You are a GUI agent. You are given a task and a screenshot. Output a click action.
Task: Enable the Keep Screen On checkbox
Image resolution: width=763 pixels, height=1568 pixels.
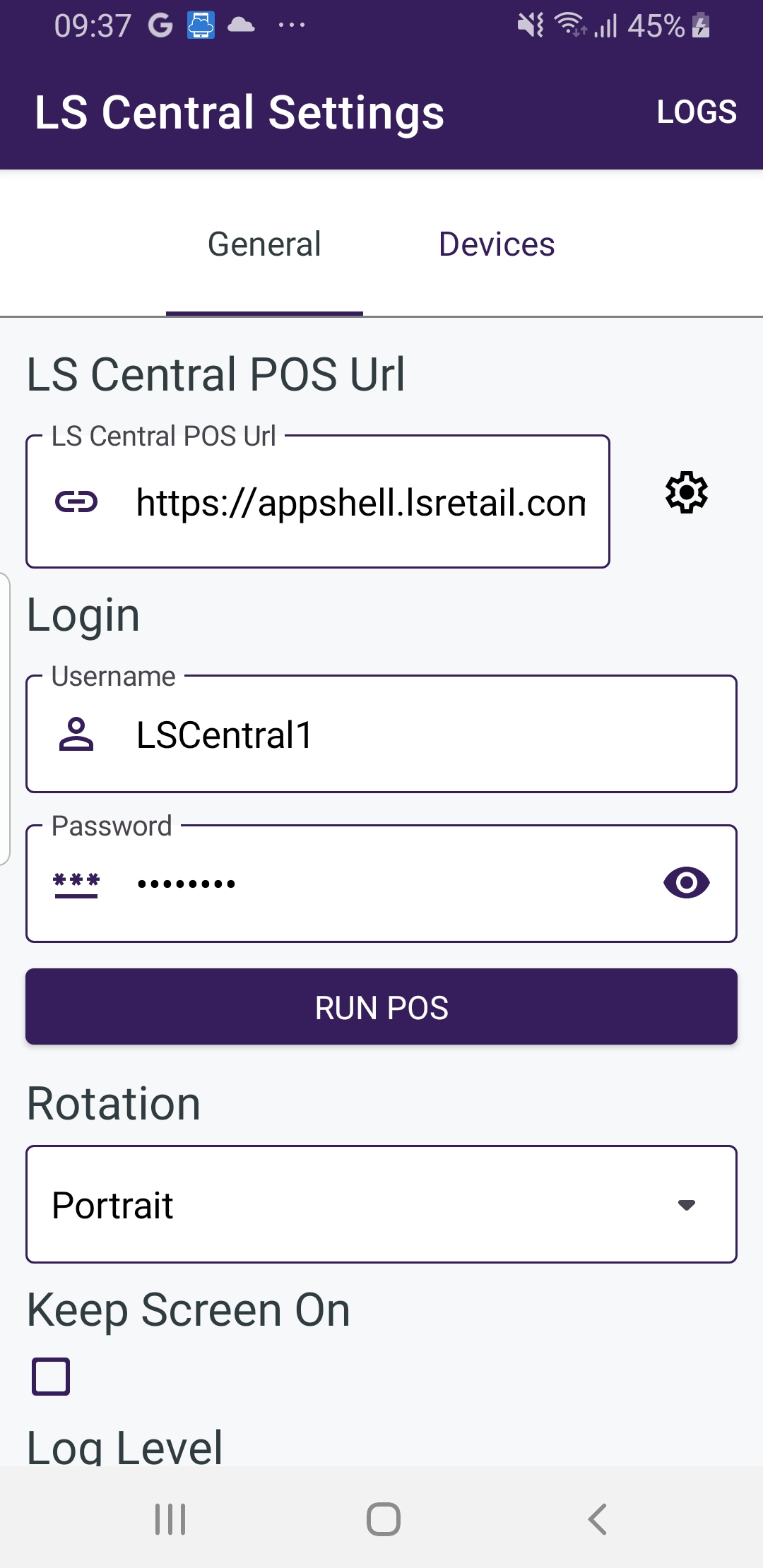(x=51, y=1377)
